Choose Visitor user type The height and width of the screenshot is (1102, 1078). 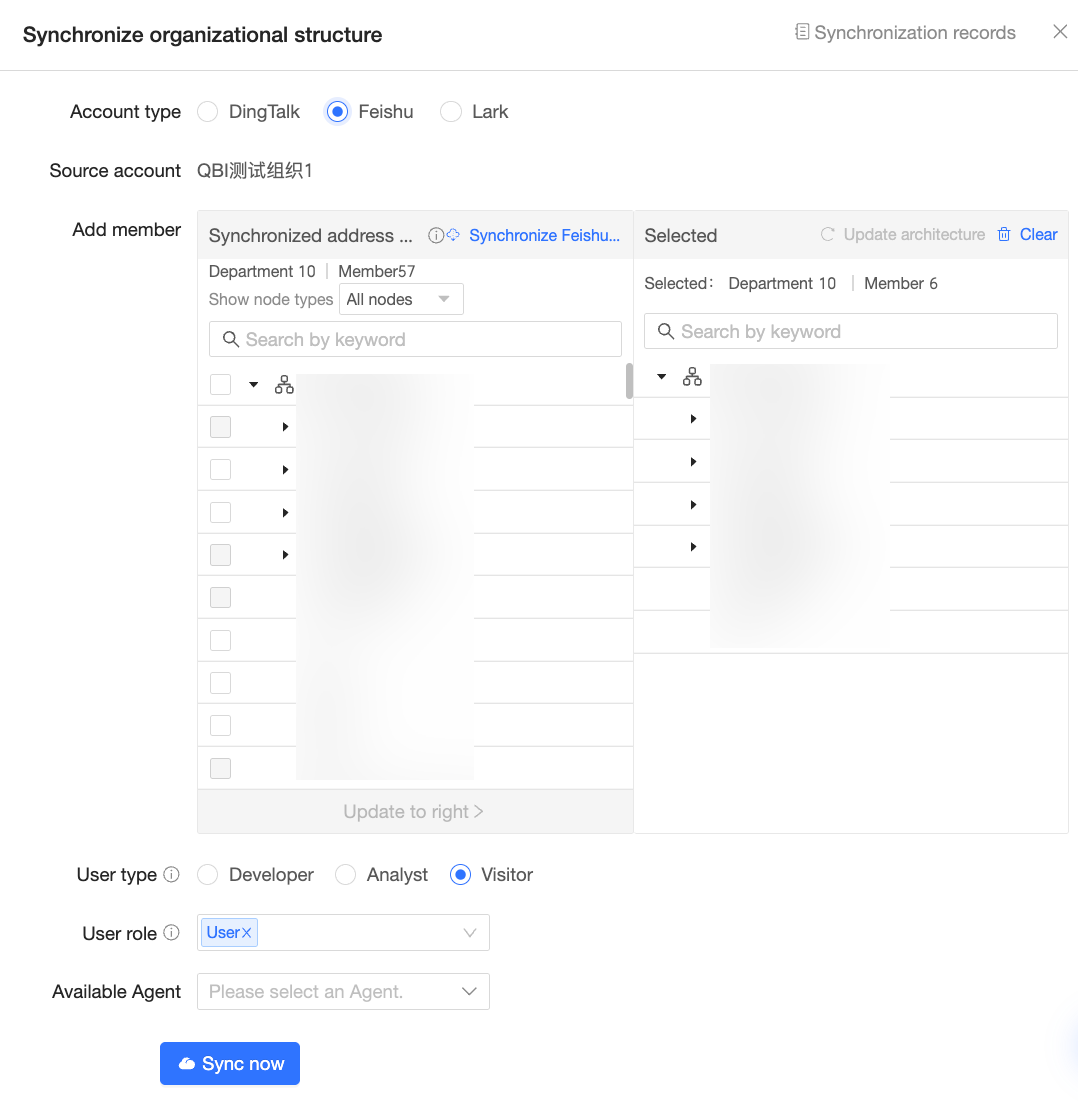coord(460,874)
